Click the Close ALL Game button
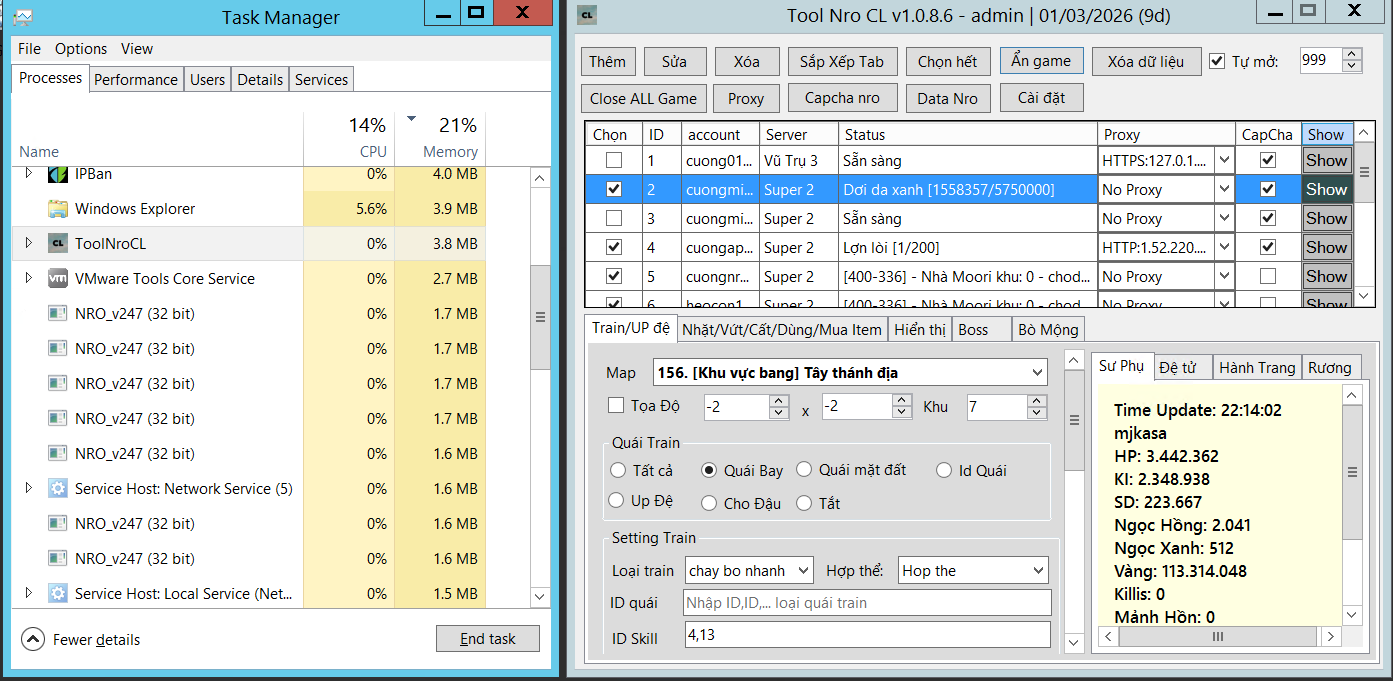The image size is (1393, 681). [643, 98]
